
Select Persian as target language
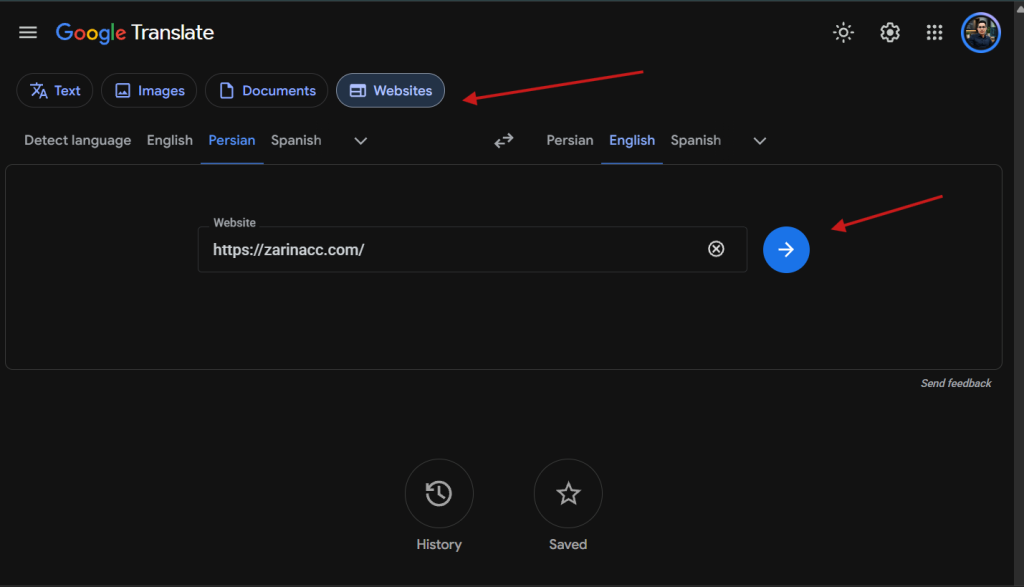570,140
